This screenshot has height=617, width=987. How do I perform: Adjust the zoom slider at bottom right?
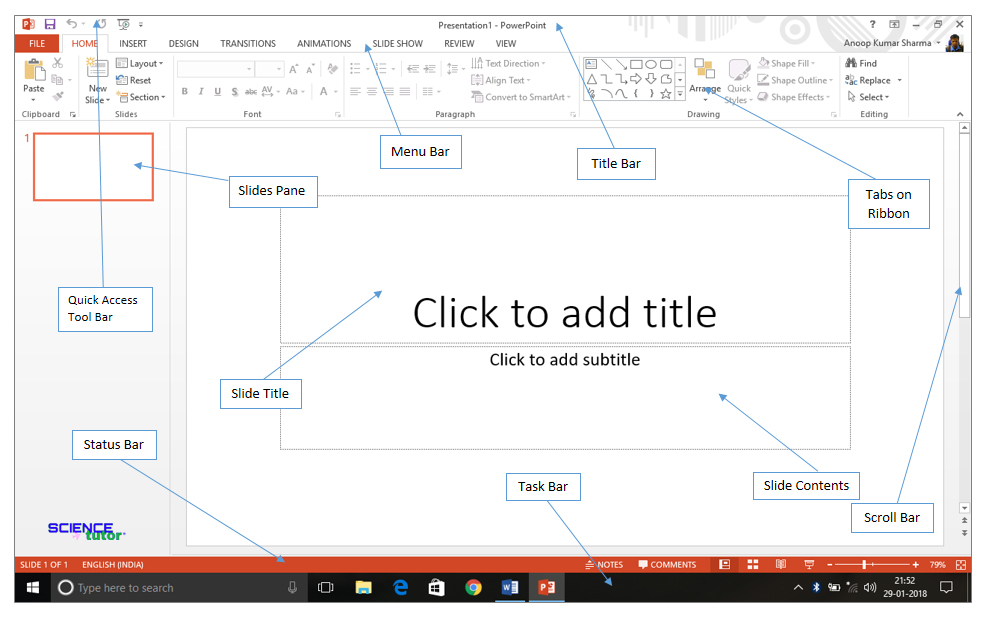point(866,564)
